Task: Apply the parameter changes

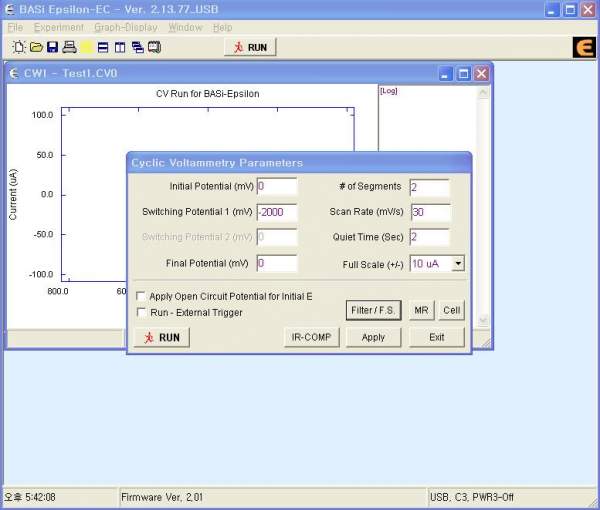Action: (x=373, y=337)
